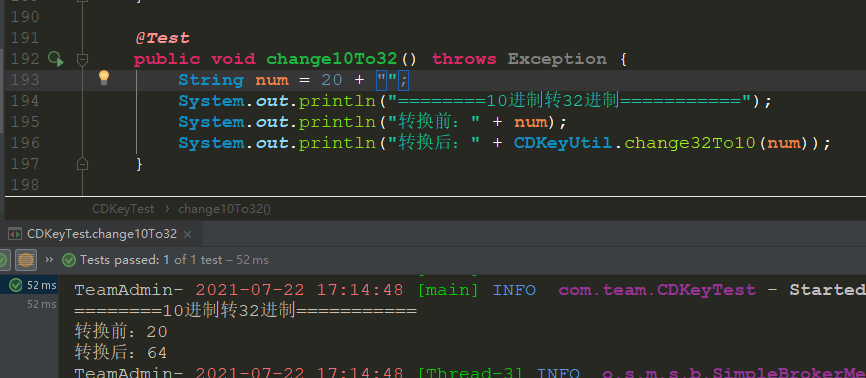Click the fold end marker at line 197
866x378 pixels.
[x=82, y=164]
